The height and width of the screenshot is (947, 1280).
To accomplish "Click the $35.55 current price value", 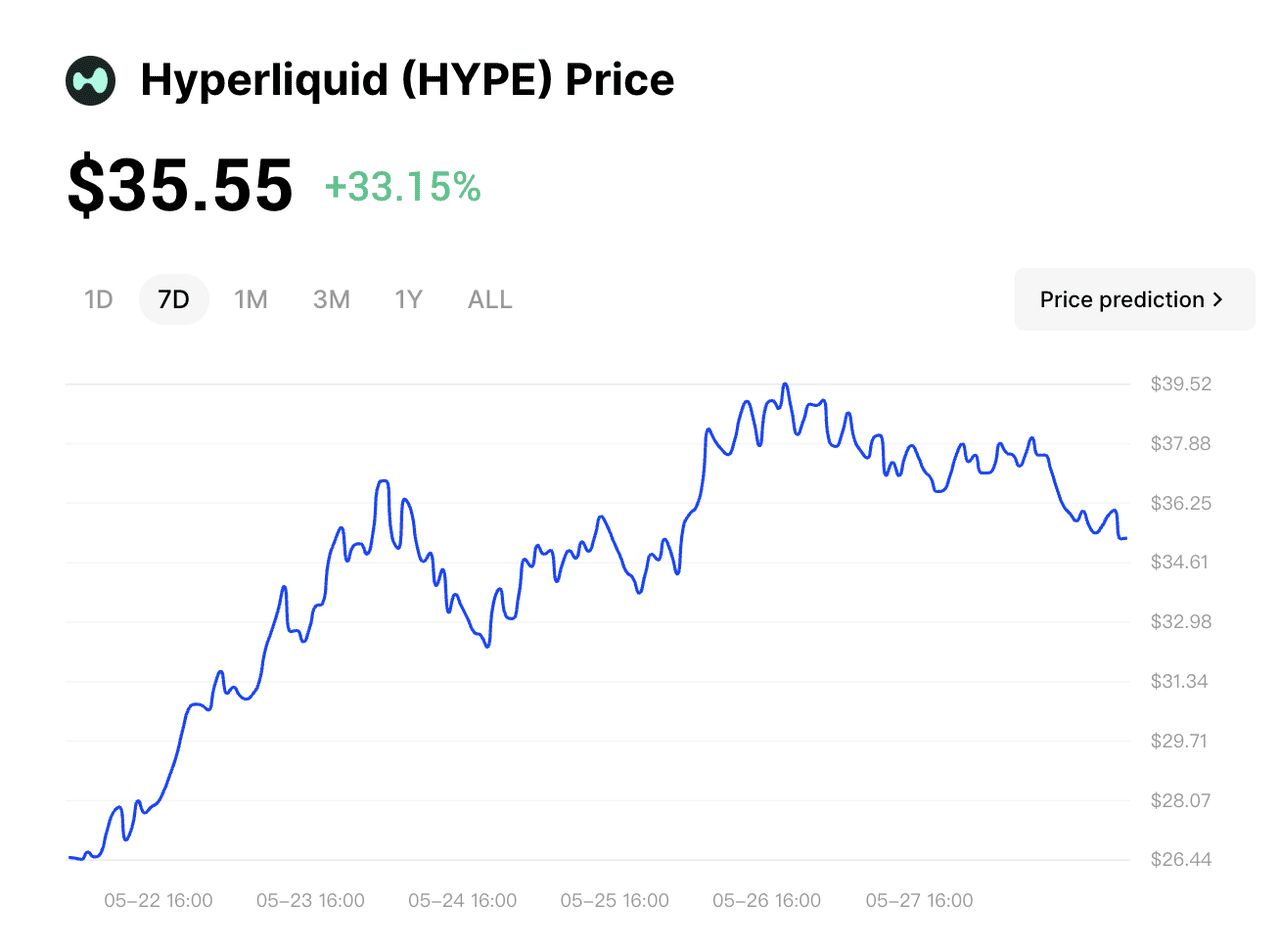I will [x=180, y=186].
